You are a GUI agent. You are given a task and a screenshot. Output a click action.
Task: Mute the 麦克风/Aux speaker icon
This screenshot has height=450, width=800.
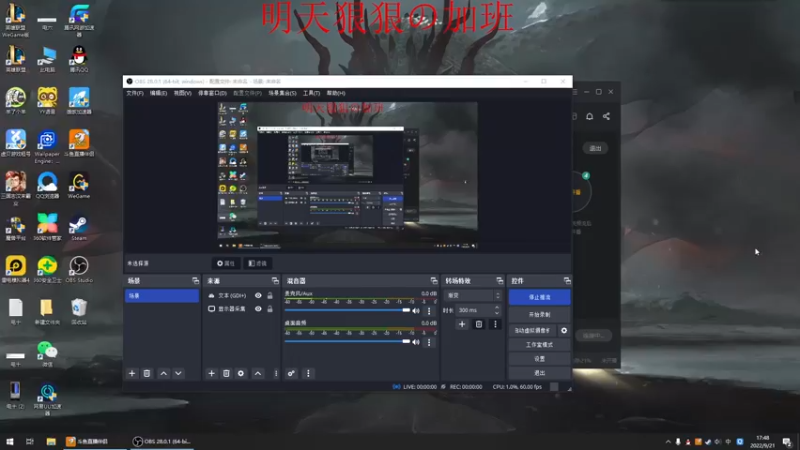point(416,310)
